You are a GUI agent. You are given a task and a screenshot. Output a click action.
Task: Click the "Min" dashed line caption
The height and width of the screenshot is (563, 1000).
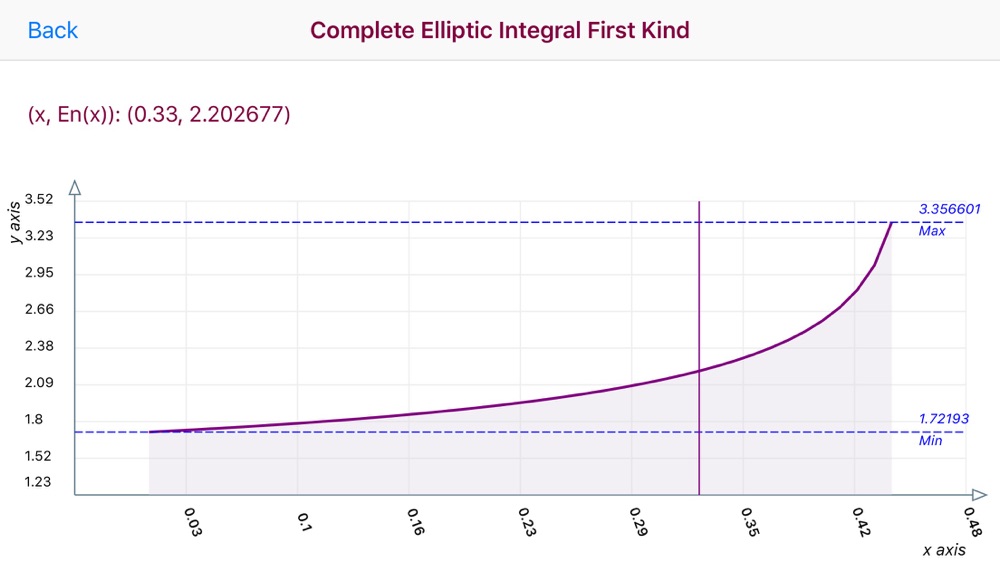[x=931, y=441]
